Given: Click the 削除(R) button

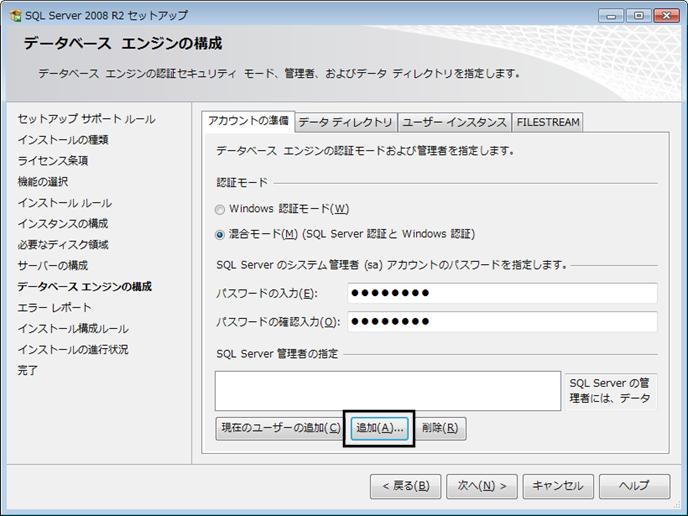Looking at the screenshot, I should point(440,428).
